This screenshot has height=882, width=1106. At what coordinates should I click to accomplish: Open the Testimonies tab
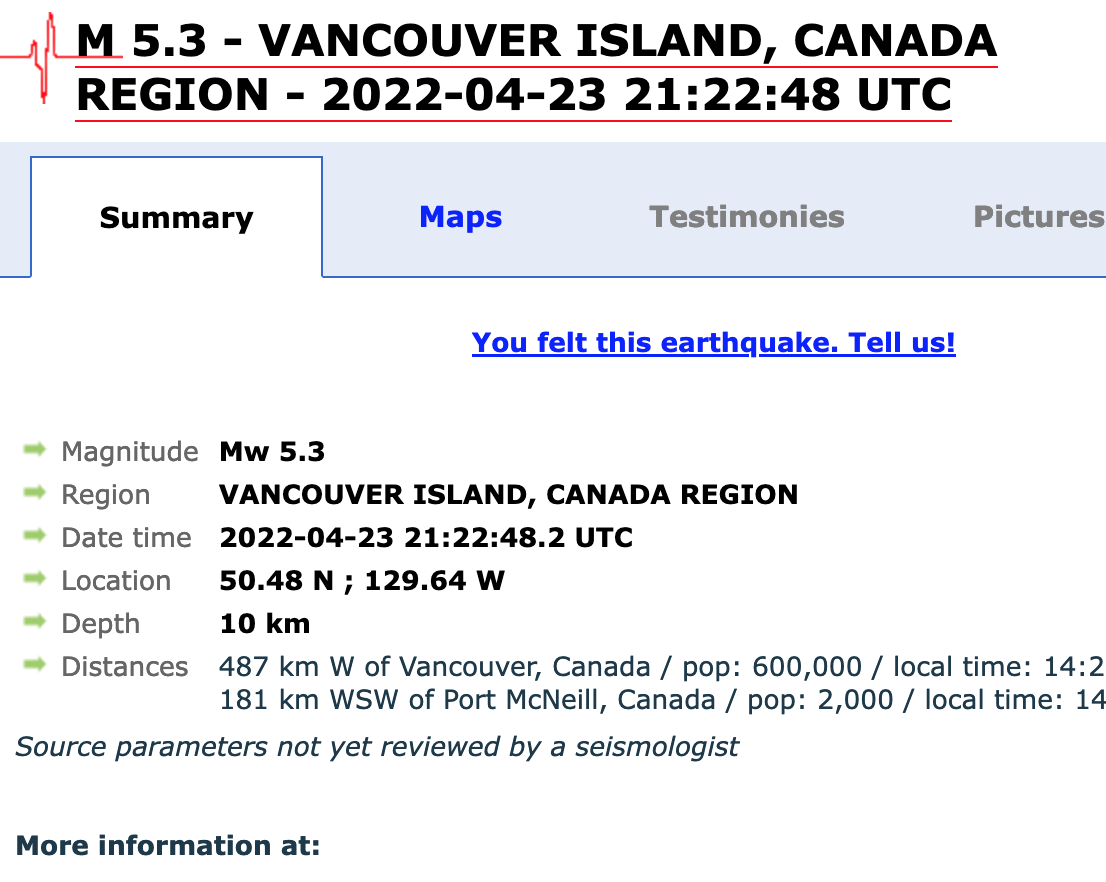747,217
